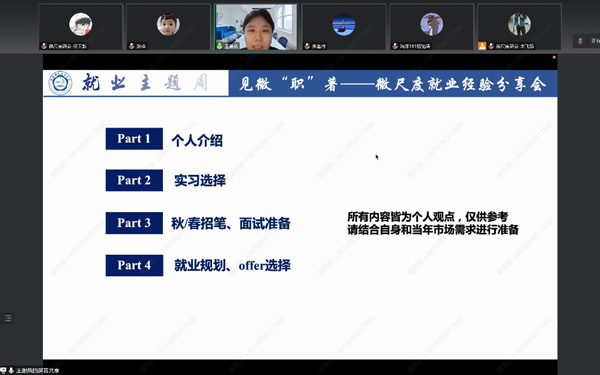
Task: Click the screen-share monitor icon at bottom left
Action: tap(3, 370)
